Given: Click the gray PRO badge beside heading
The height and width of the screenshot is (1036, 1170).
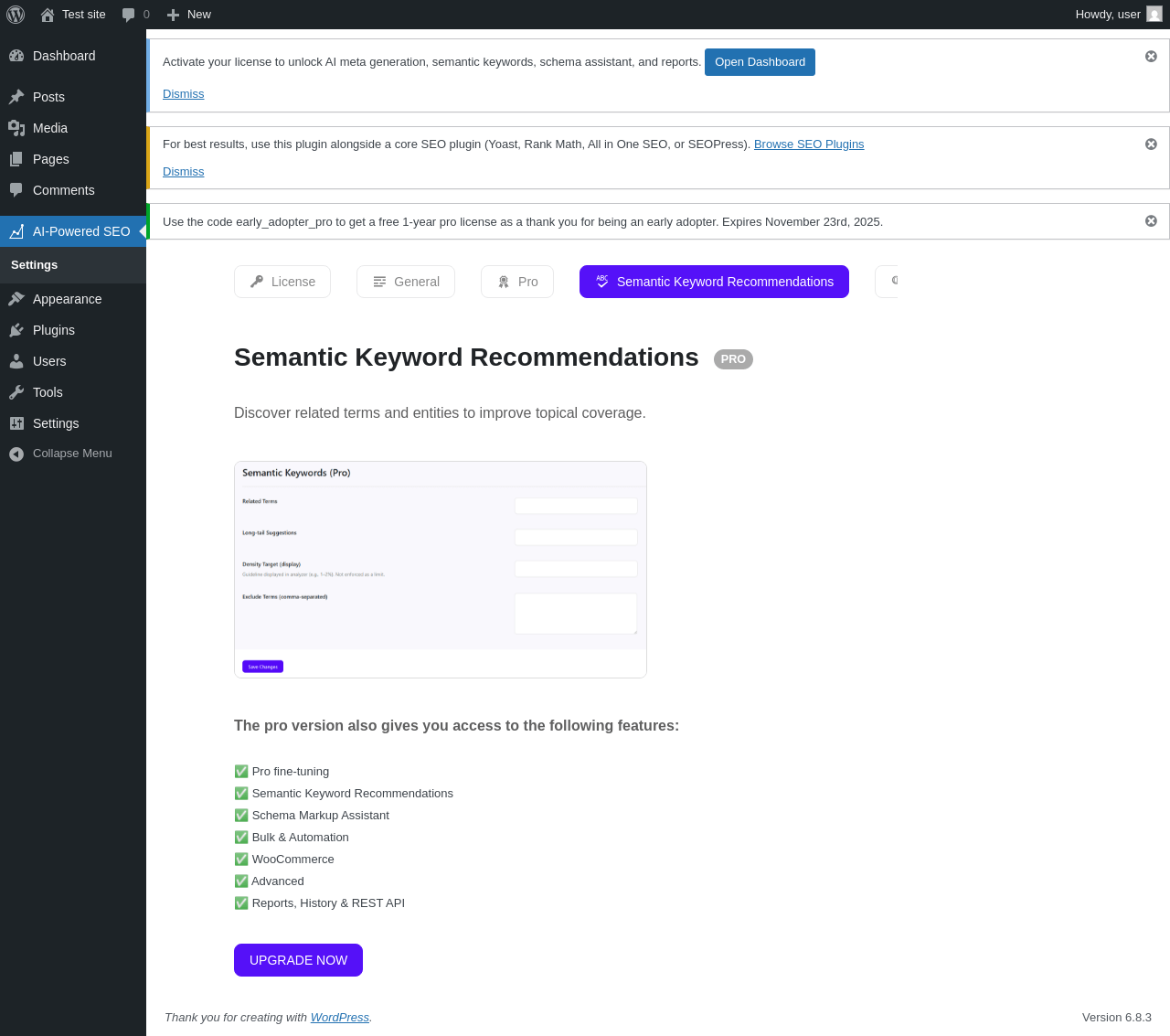Looking at the screenshot, I should click(733, 359).
